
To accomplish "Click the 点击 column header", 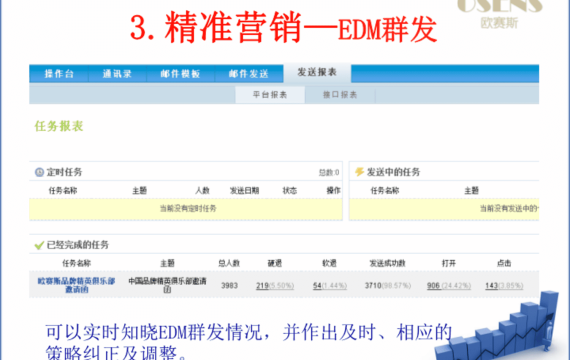I will coord(504,263).
